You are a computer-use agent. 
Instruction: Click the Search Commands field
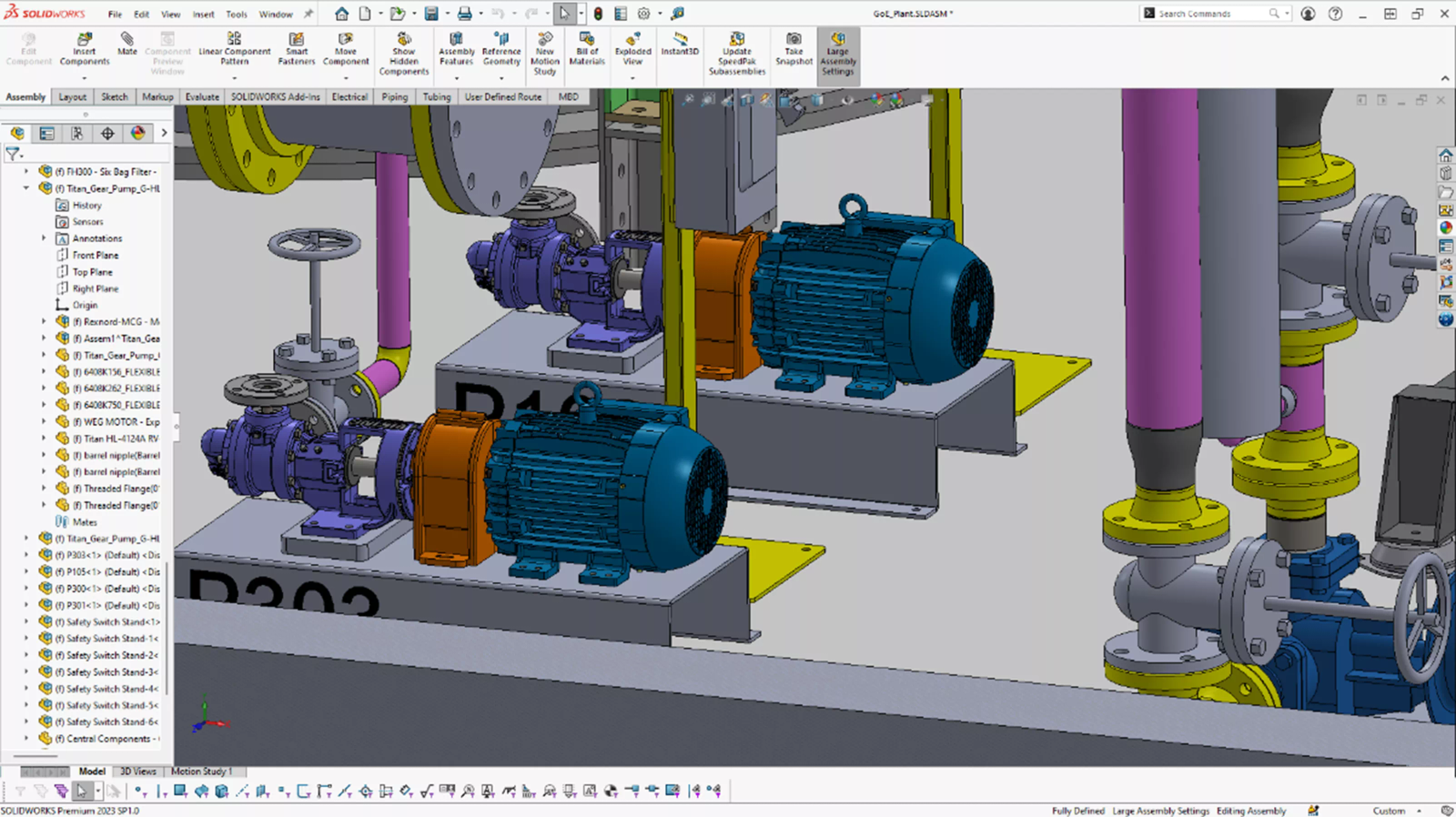tap(1216, 14)
